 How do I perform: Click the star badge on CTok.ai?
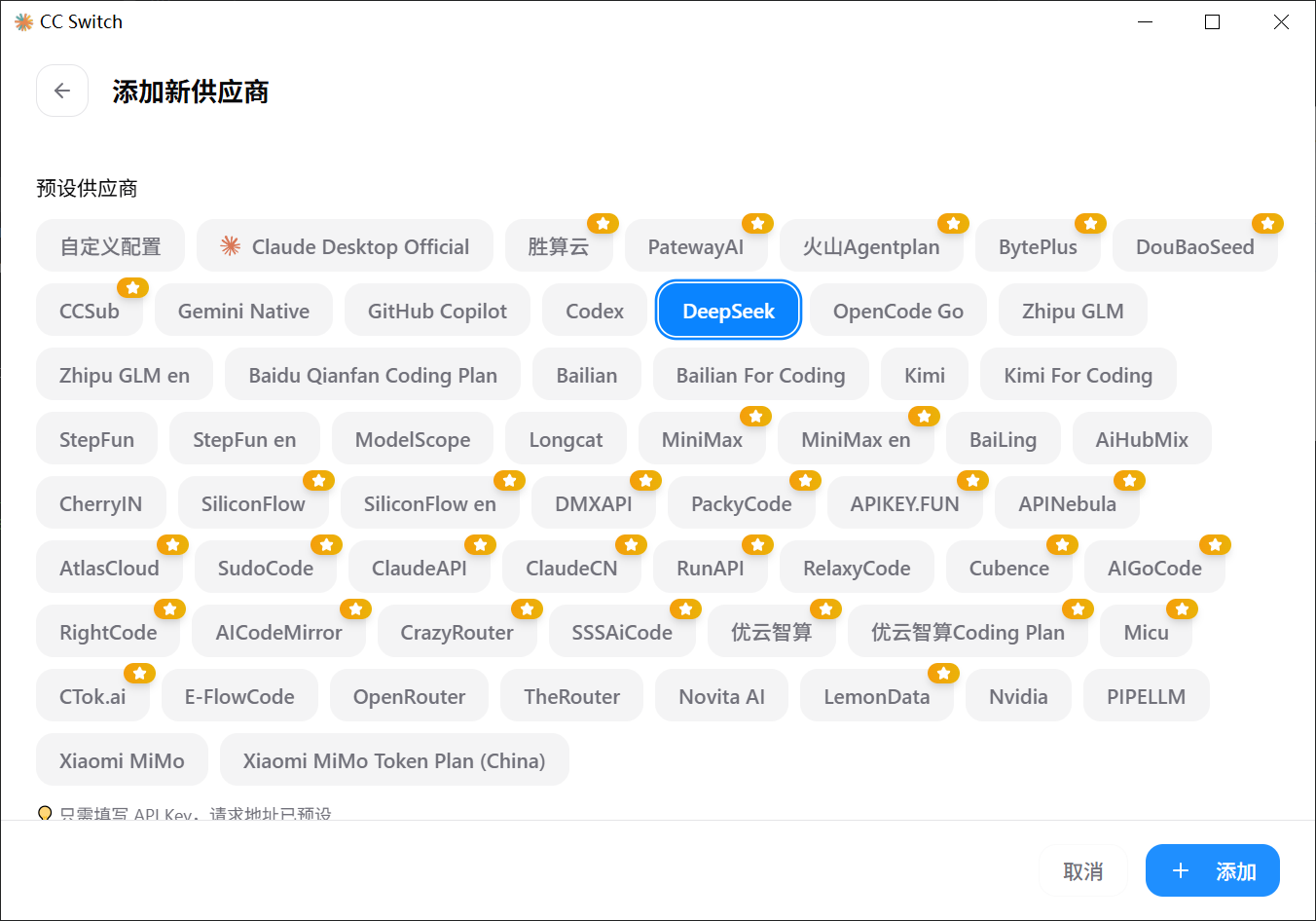139,674
